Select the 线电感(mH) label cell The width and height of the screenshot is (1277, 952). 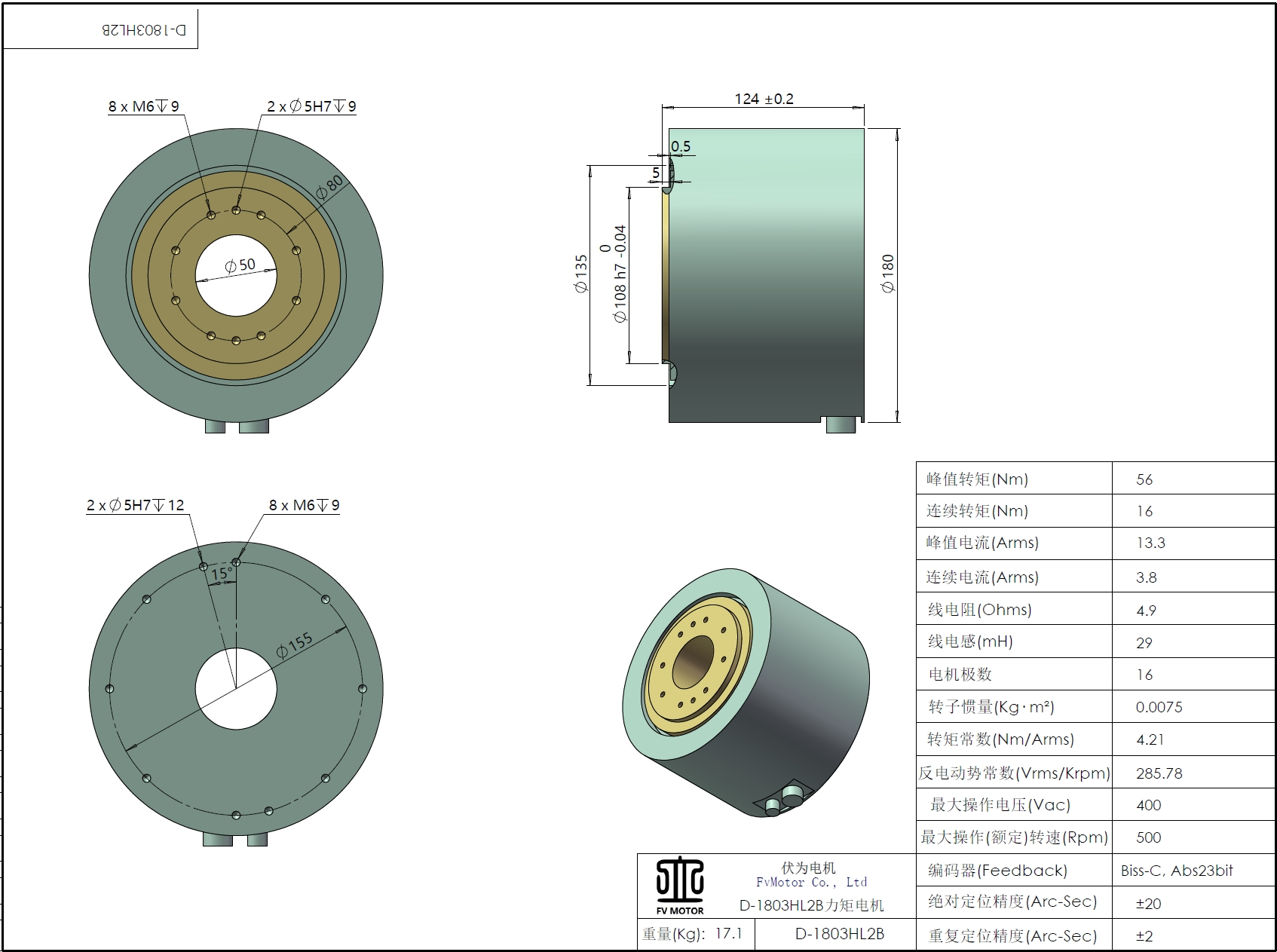pos(1014,641)
